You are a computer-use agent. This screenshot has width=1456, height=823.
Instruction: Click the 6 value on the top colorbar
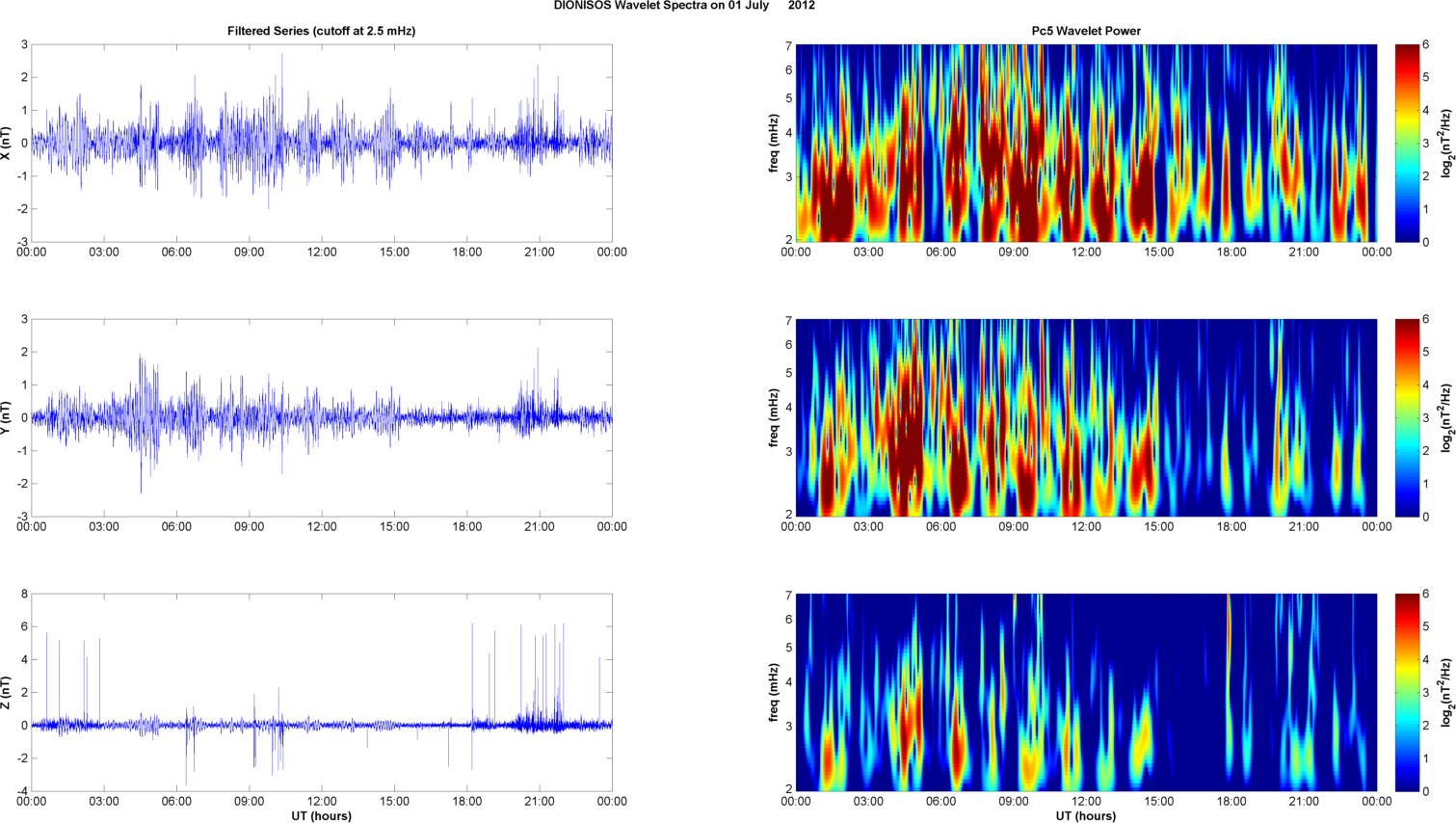1426,45
